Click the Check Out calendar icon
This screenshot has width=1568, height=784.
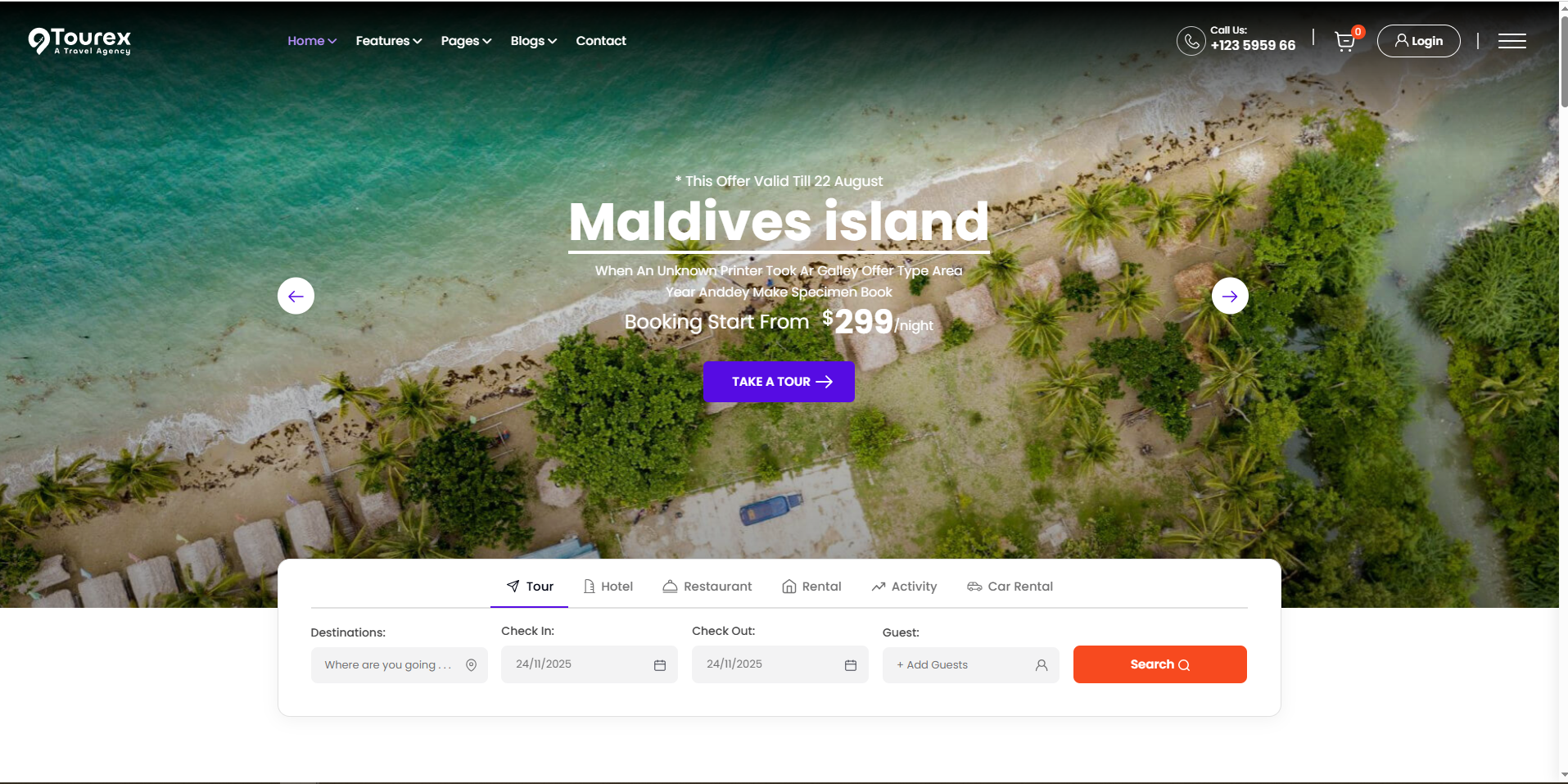tap(851, 665)
